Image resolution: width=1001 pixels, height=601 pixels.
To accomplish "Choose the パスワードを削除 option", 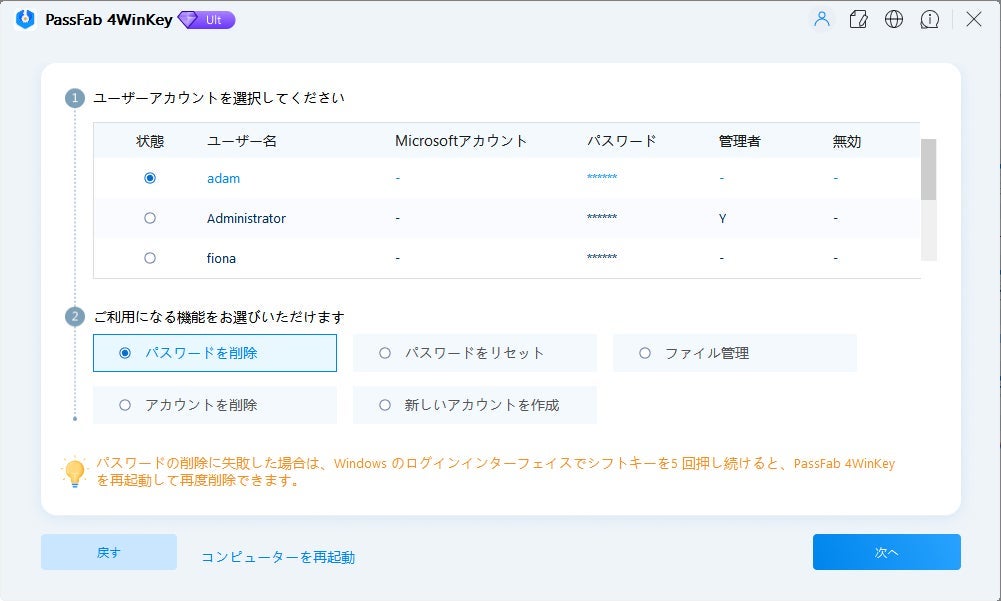I will pyautogui.click(x=125, y=353).
